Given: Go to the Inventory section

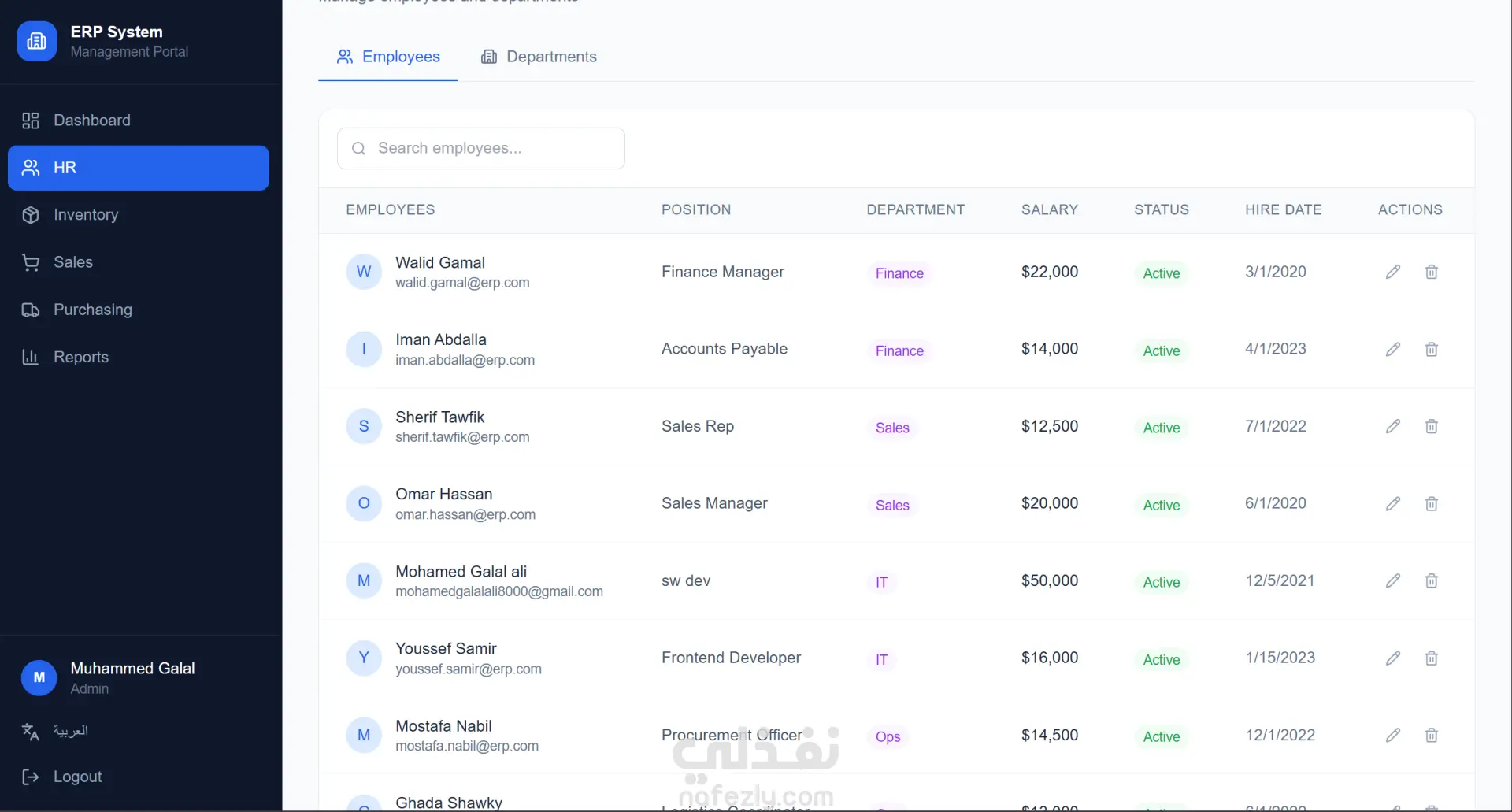Looking at the screenshot, I should pyautogui.click(x=139, y=215).
